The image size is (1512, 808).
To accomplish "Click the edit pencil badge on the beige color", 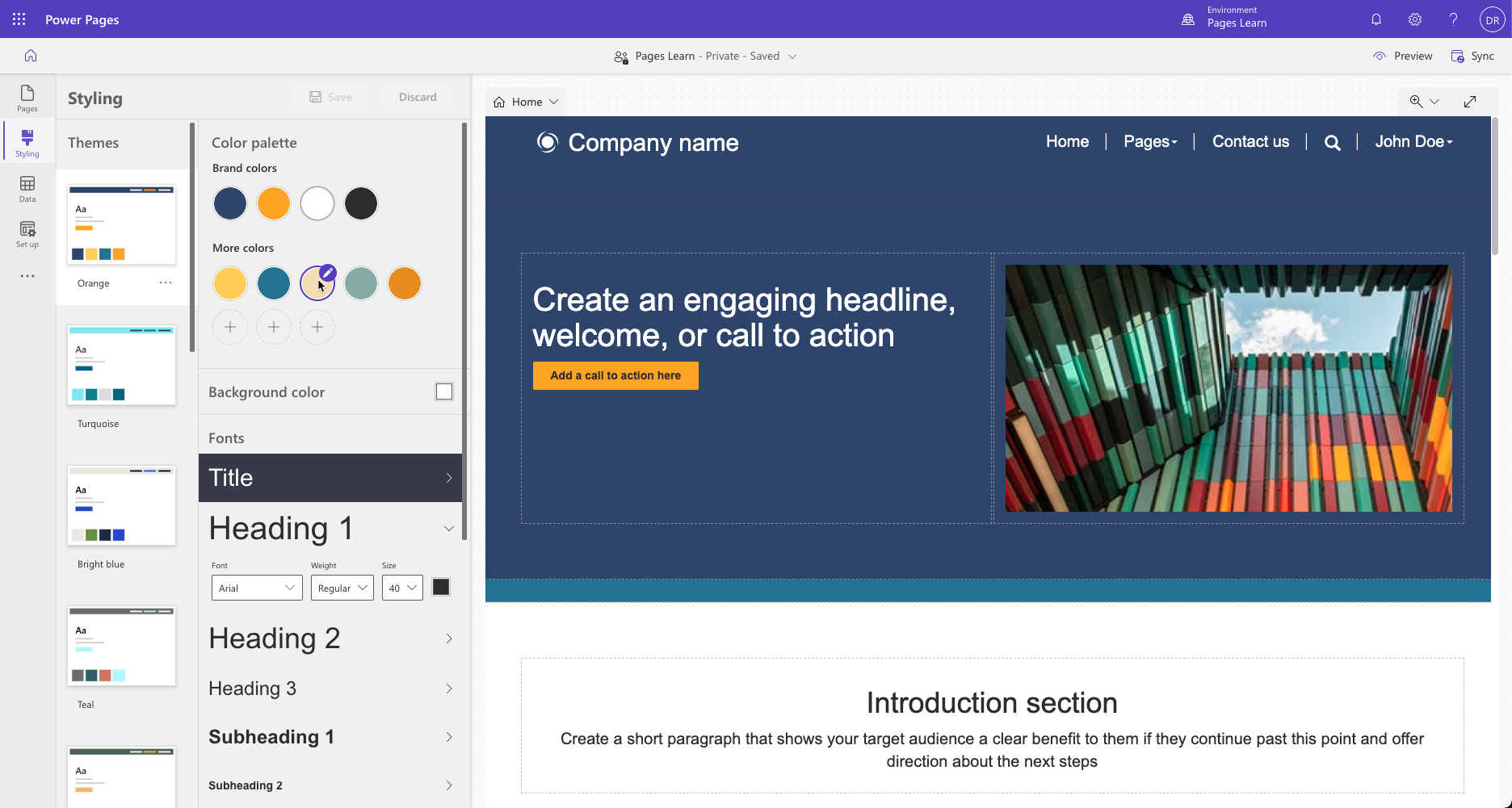I will [327, 273].
